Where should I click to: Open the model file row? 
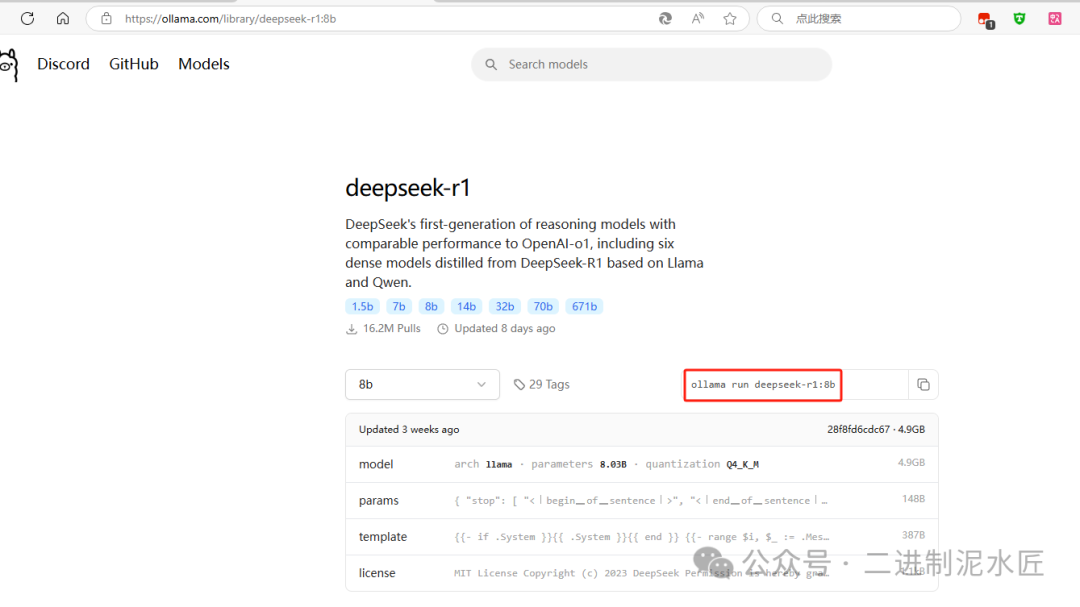(641, 464)
